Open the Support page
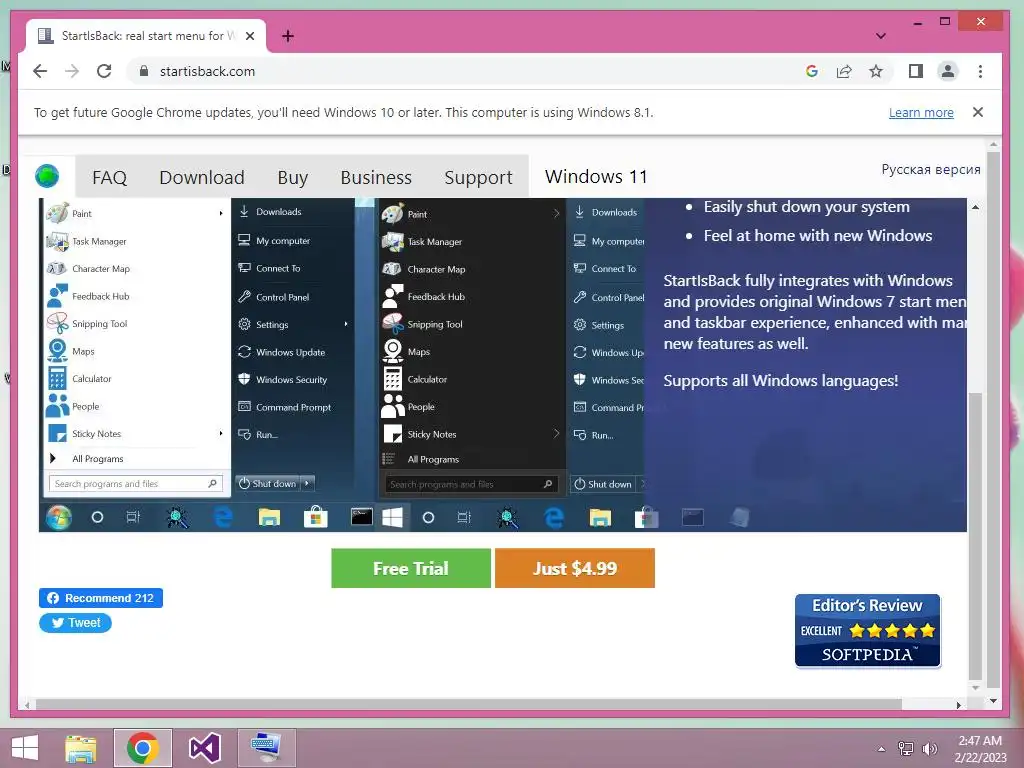Screen dimensions: 1024x768 [478, 177]
